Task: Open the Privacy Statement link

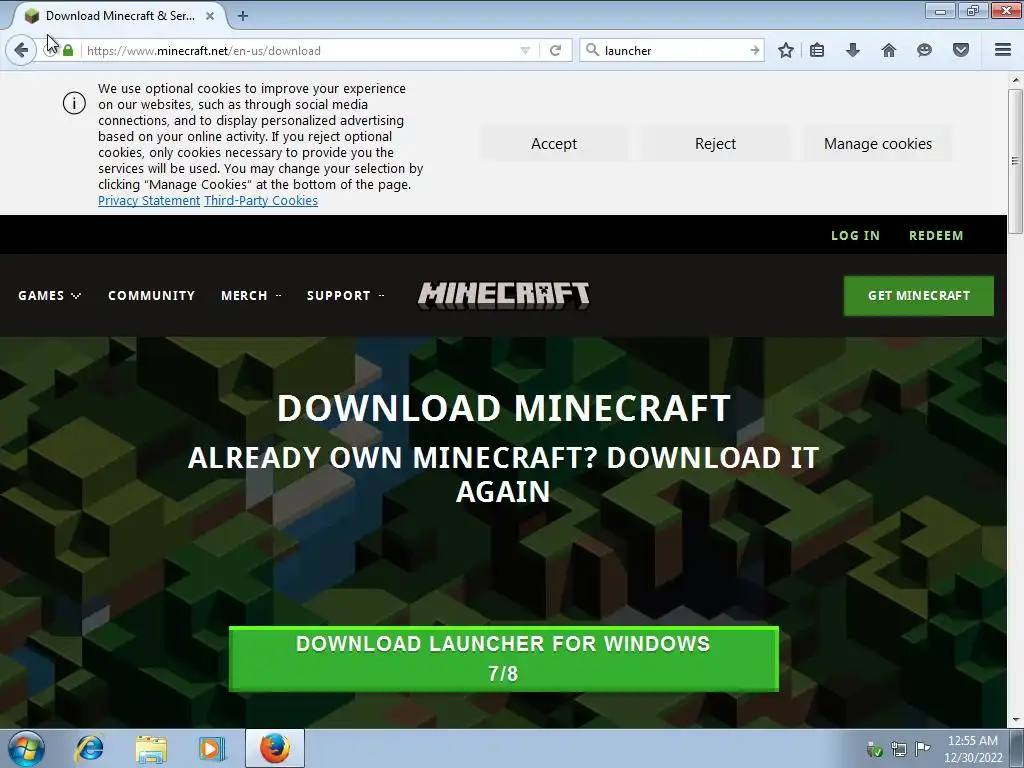Action: [x=149, y=200]
